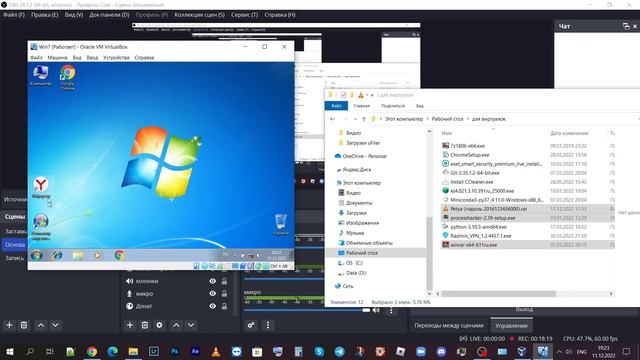Image resolution: width=640 pixels, height=360 pixels.
Task: Move the source up in Sources list
Action: click(176, 325)
